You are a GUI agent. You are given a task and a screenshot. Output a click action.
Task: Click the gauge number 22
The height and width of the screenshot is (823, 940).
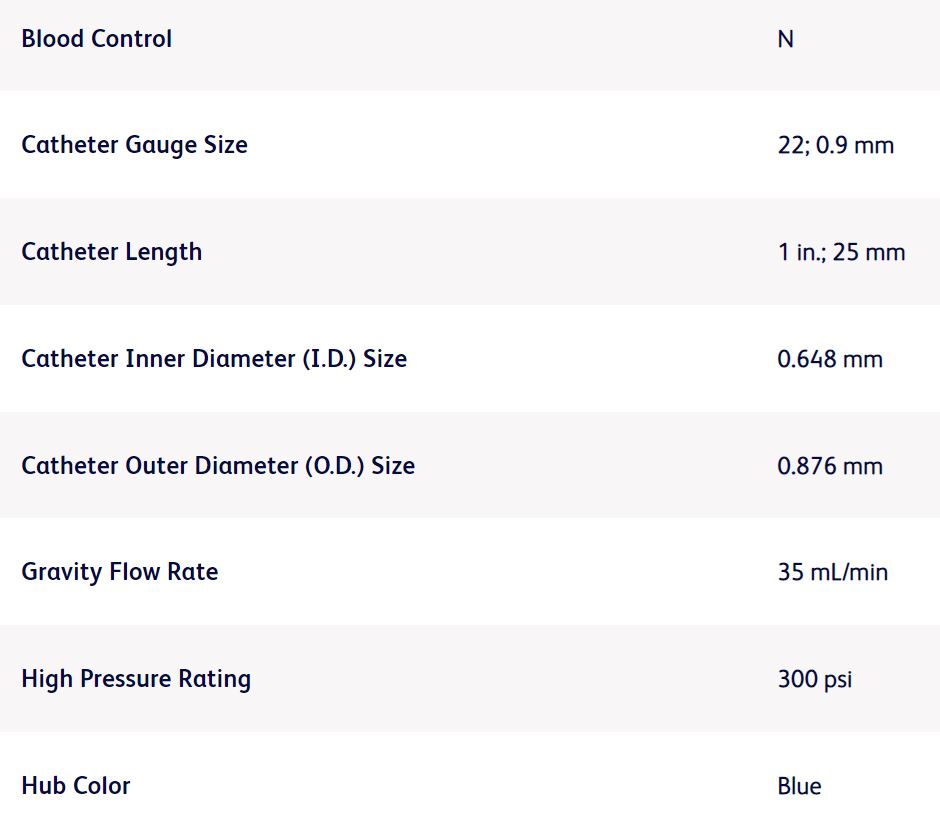[790, 146]
